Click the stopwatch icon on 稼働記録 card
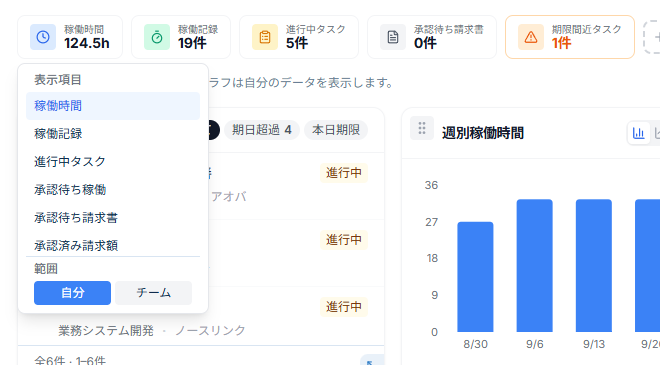The width and height of the screenshot is (660, 365). [157, 37]
